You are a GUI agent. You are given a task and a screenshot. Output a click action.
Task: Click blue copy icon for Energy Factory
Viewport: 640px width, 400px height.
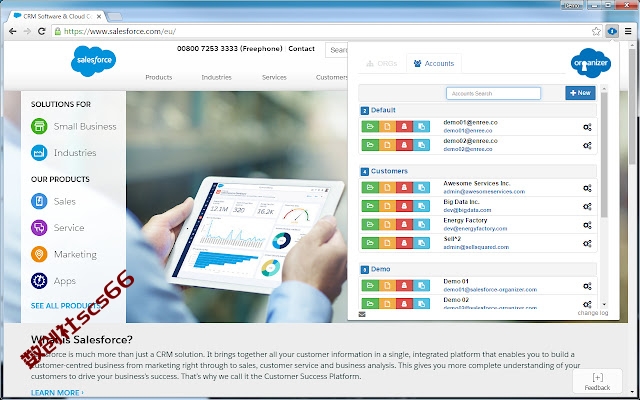pyautogui.click(x=421, y=224)
